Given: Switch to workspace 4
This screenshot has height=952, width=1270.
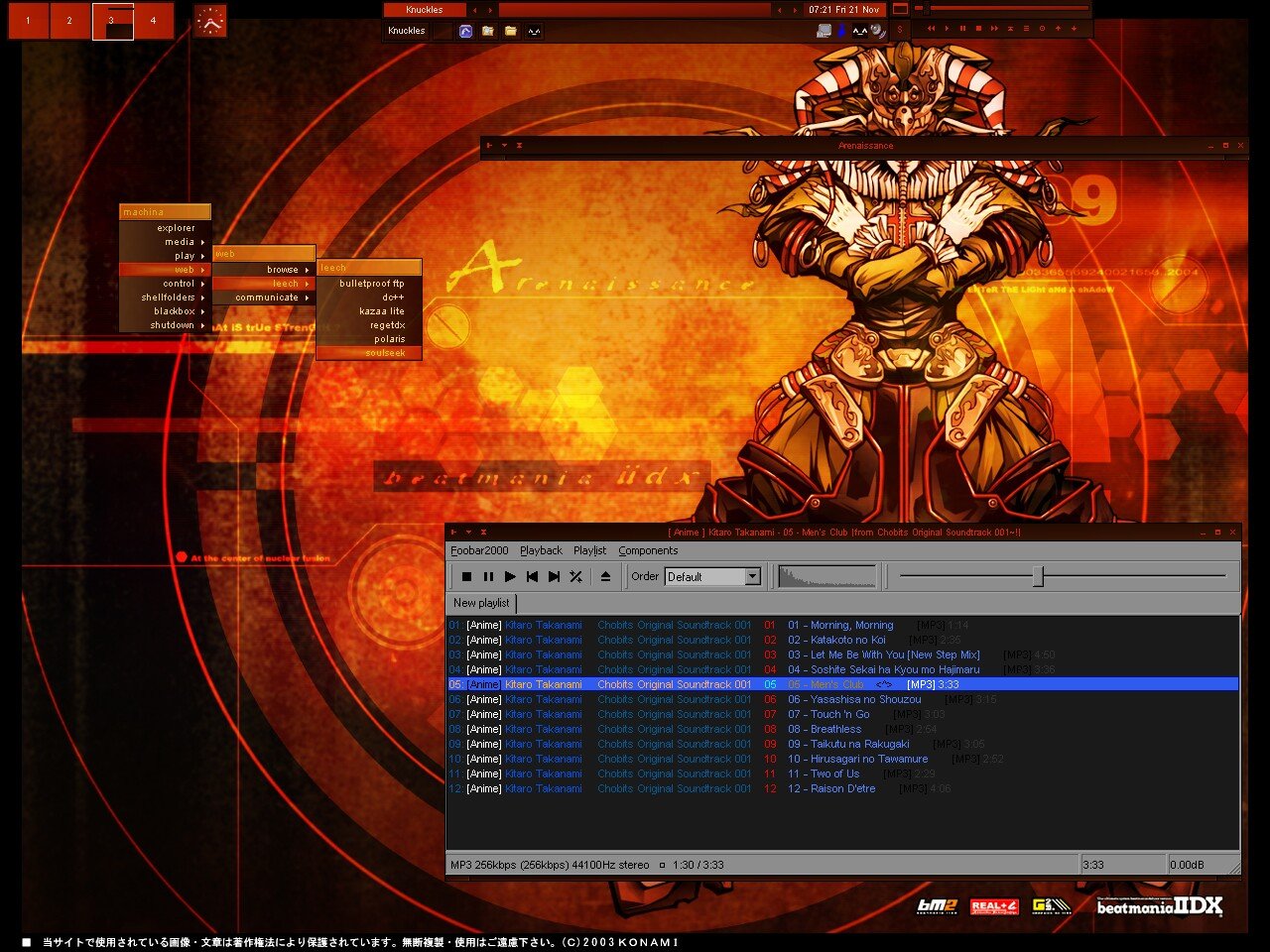Looking at the screenshot, I should tap(153, 21).
